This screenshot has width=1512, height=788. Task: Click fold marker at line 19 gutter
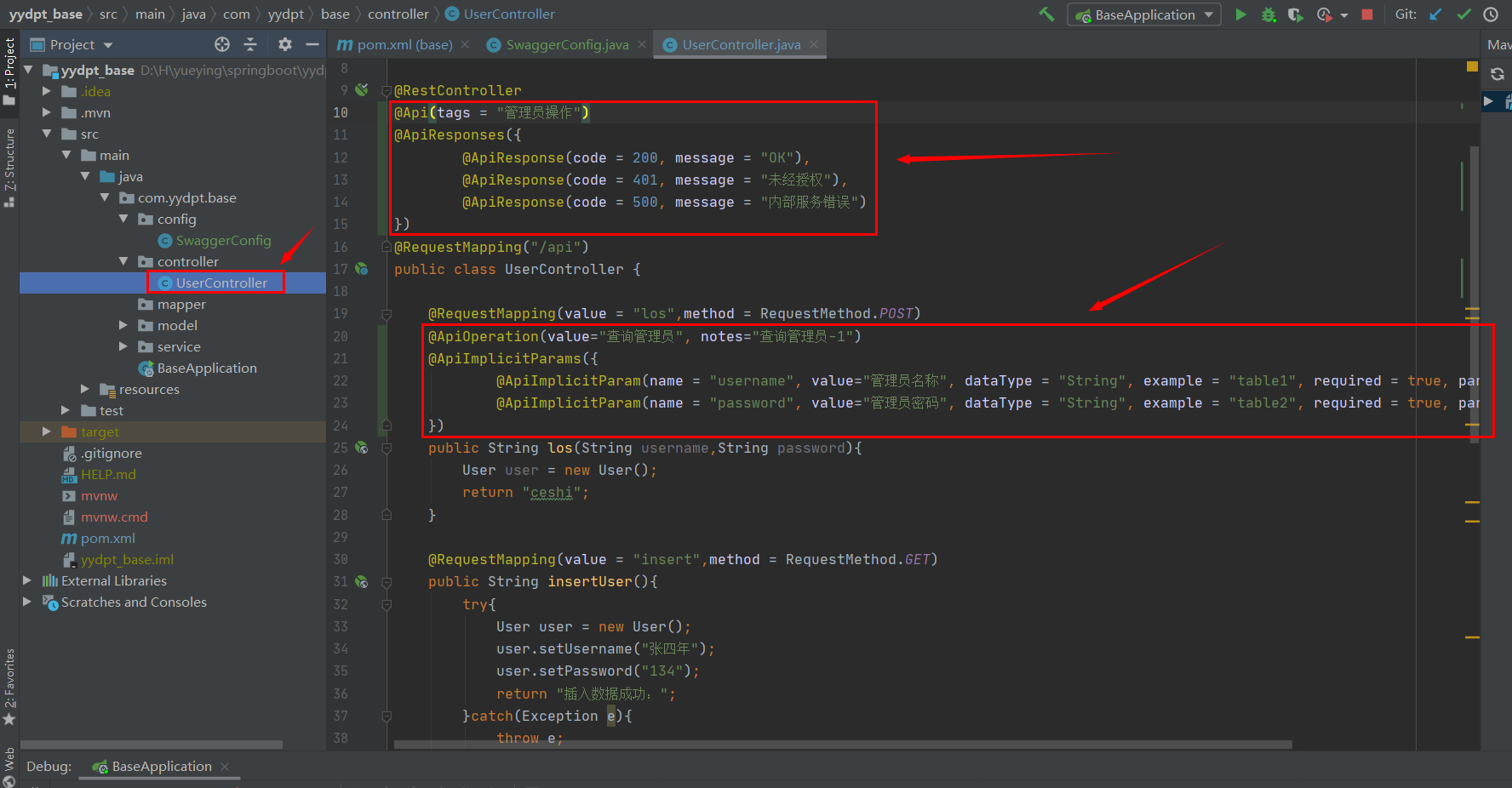[x=387, y=314]
